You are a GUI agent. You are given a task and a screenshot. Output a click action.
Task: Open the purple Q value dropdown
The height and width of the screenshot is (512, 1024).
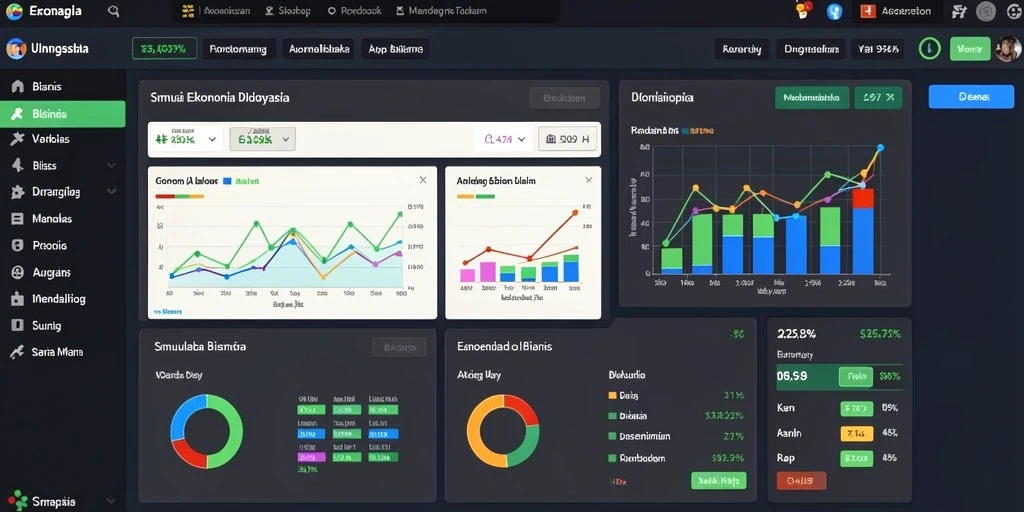pyautogui.click(x=506, y=139)
